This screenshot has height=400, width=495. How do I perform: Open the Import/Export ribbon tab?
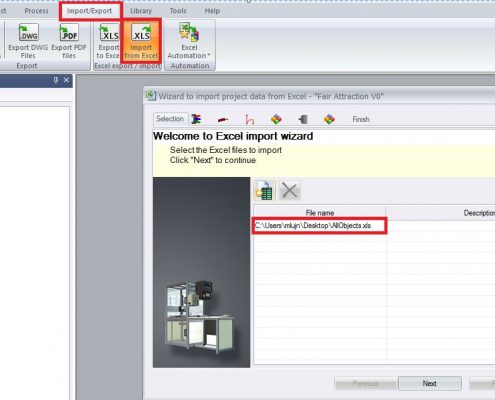pyautogui.click(x=89, y=11)
